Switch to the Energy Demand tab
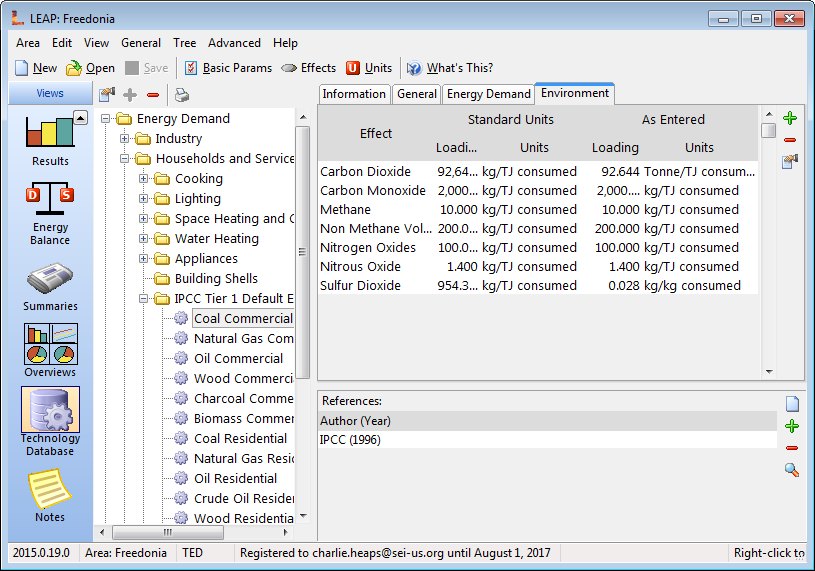 pyautogui.click(x=489, y=94)
